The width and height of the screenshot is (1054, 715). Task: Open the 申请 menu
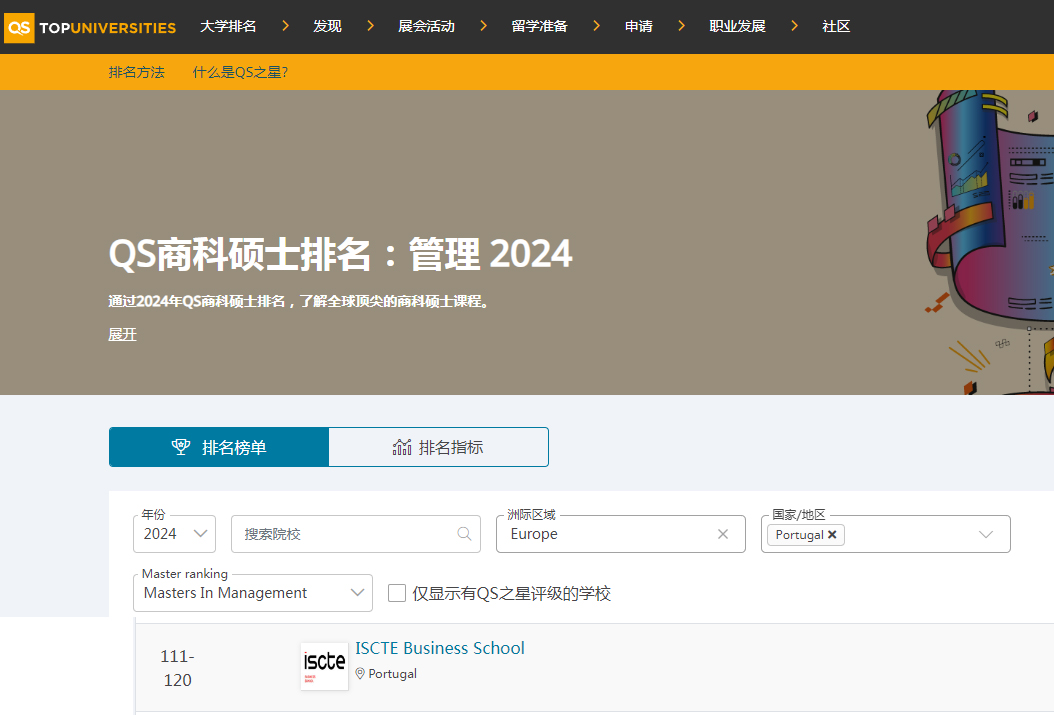(639, 26)
